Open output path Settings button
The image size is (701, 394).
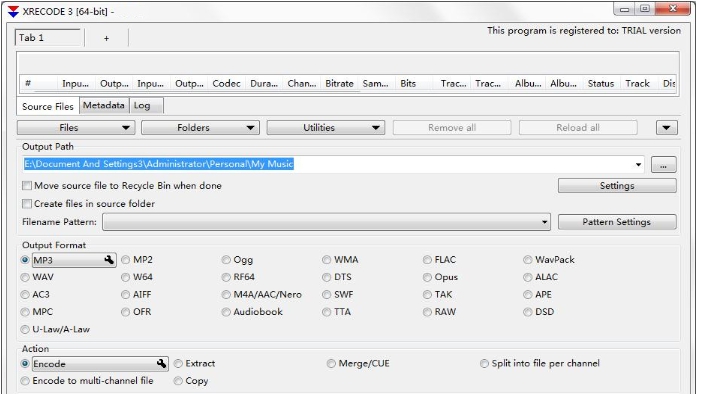coord(617,186)
